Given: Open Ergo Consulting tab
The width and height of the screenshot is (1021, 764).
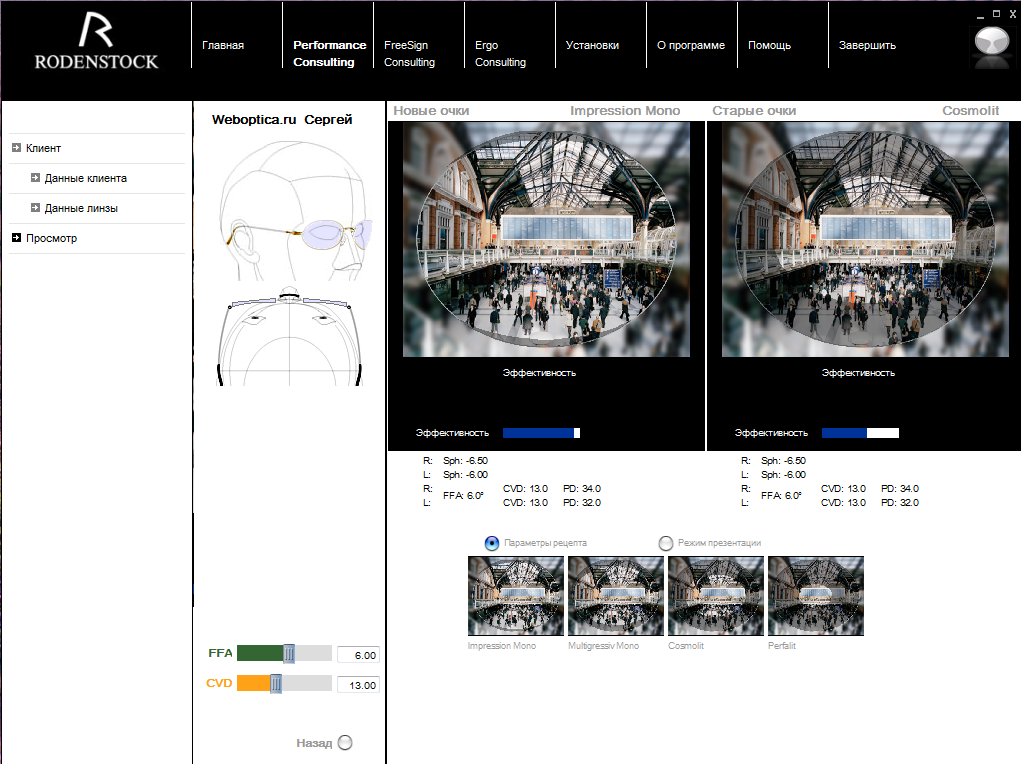Looking at the screenshot, I should (x=500, y=53).
